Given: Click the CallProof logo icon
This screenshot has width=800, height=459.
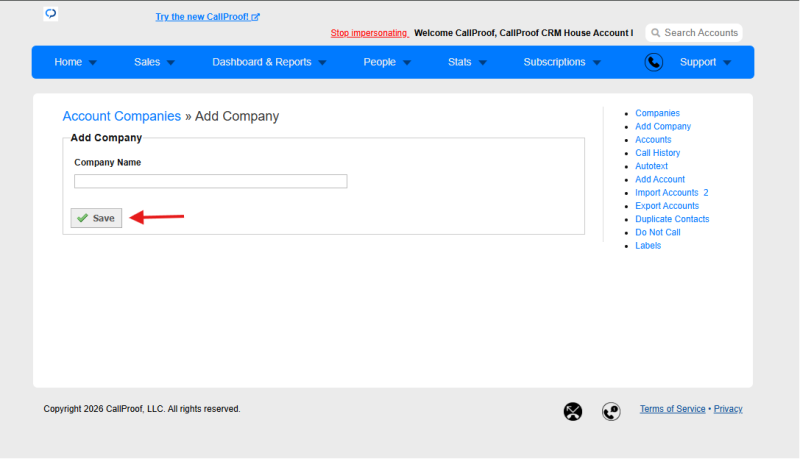Looking at the screenshot, I should pyautogui.click(x=51, y=14).
